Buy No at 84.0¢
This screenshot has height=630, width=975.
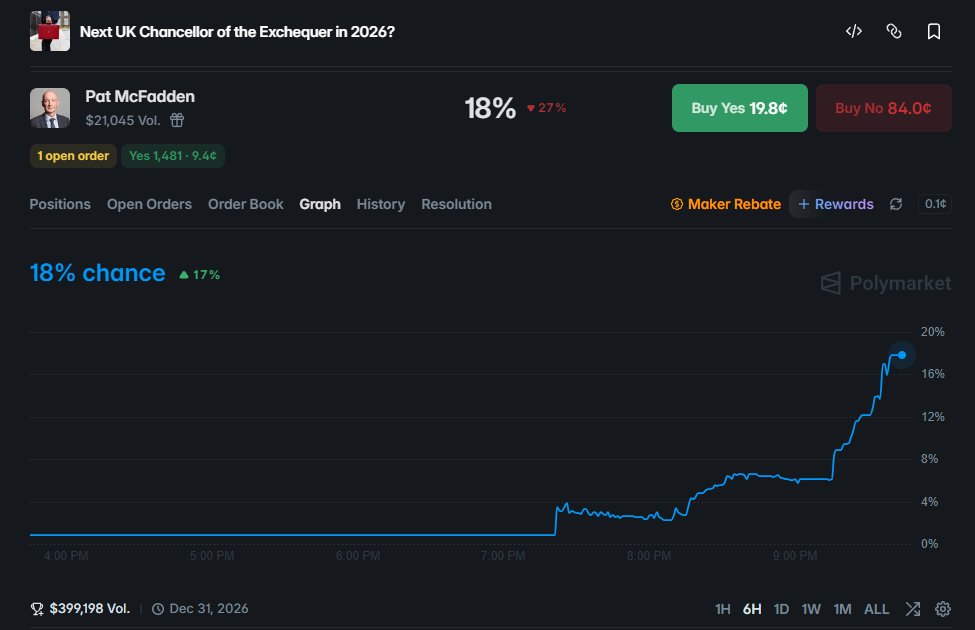click(884, 108)
